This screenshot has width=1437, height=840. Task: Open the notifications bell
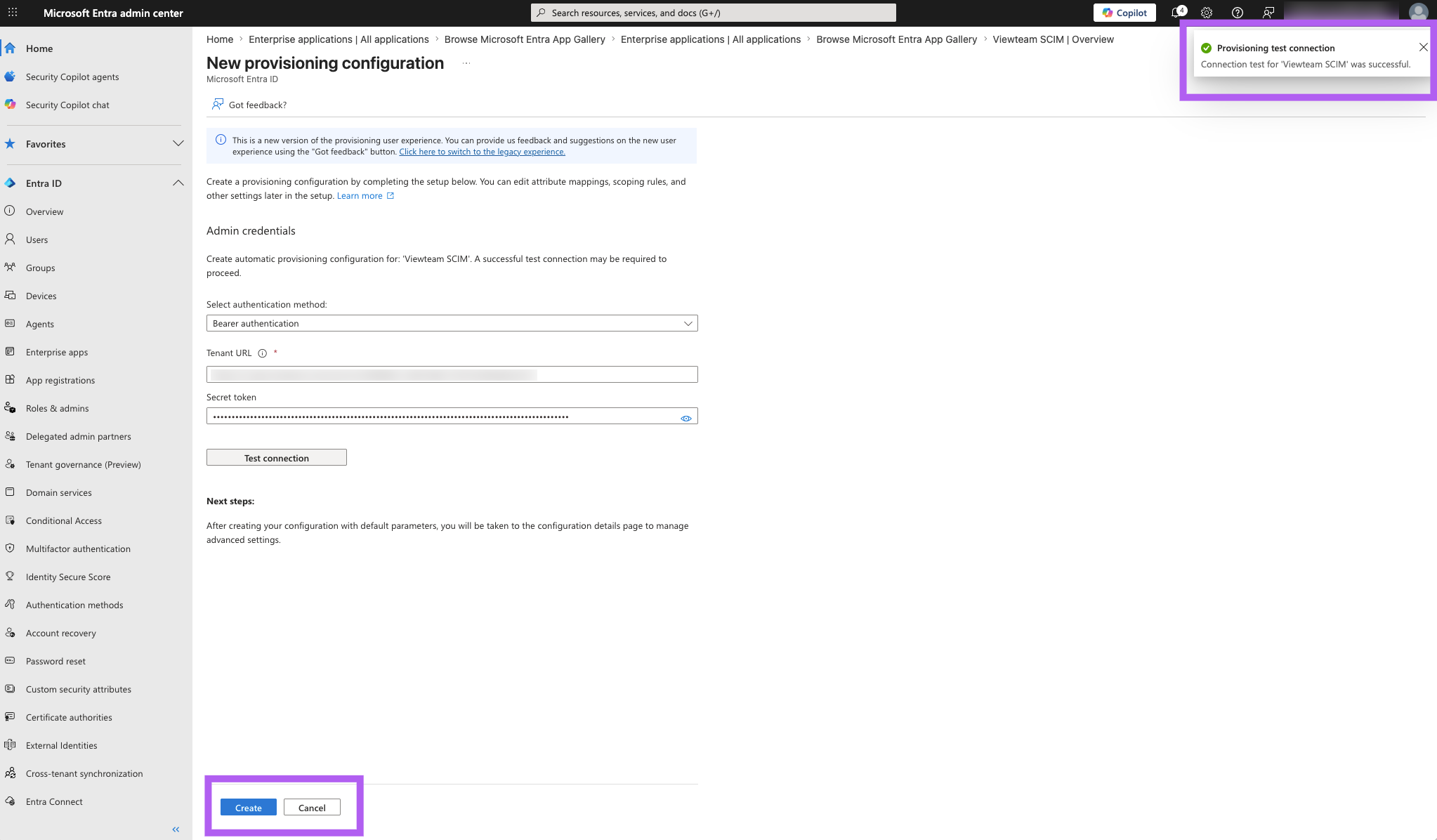(1177, 13)
